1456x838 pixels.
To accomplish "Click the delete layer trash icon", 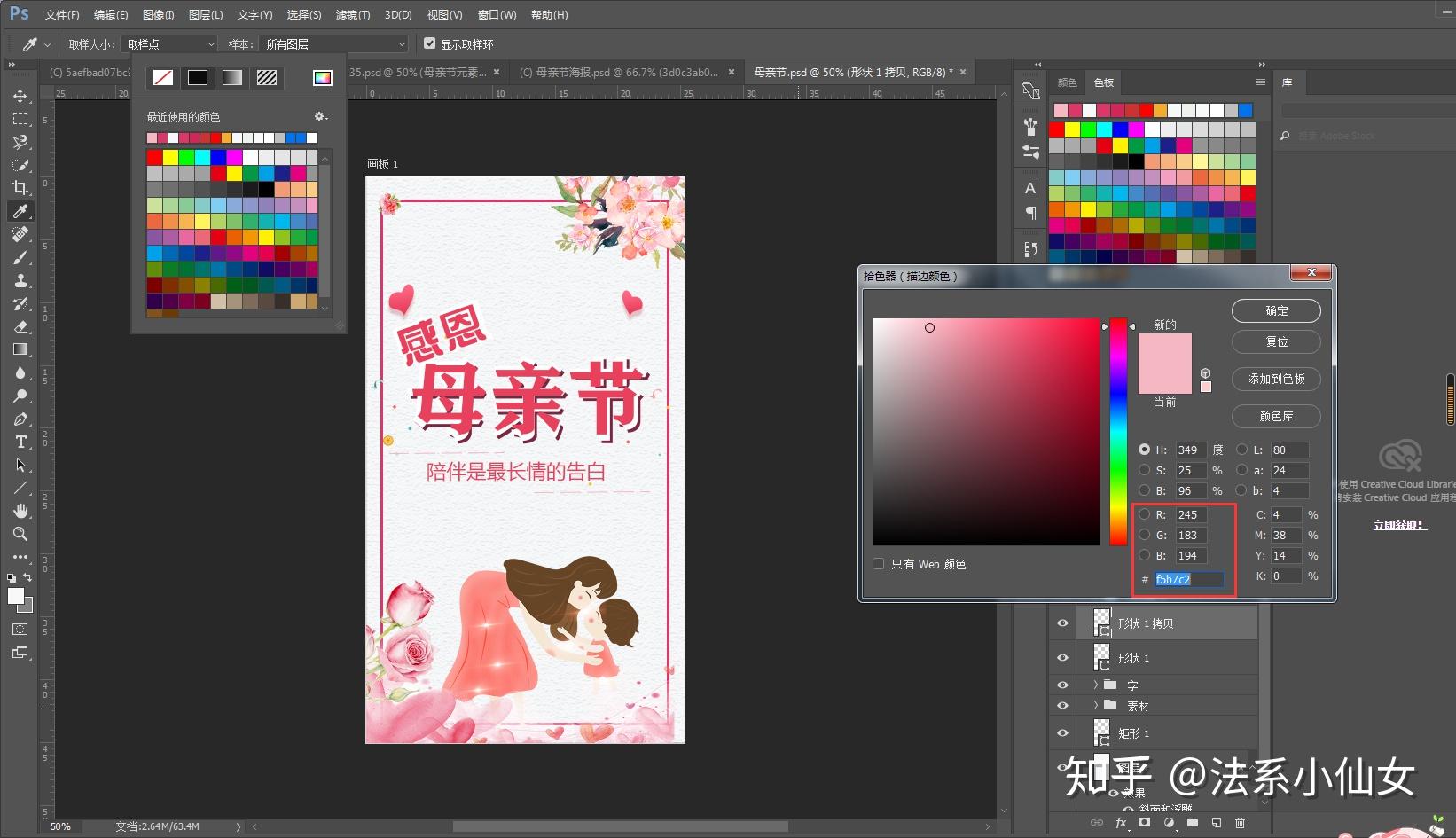I will point(1240,823).
